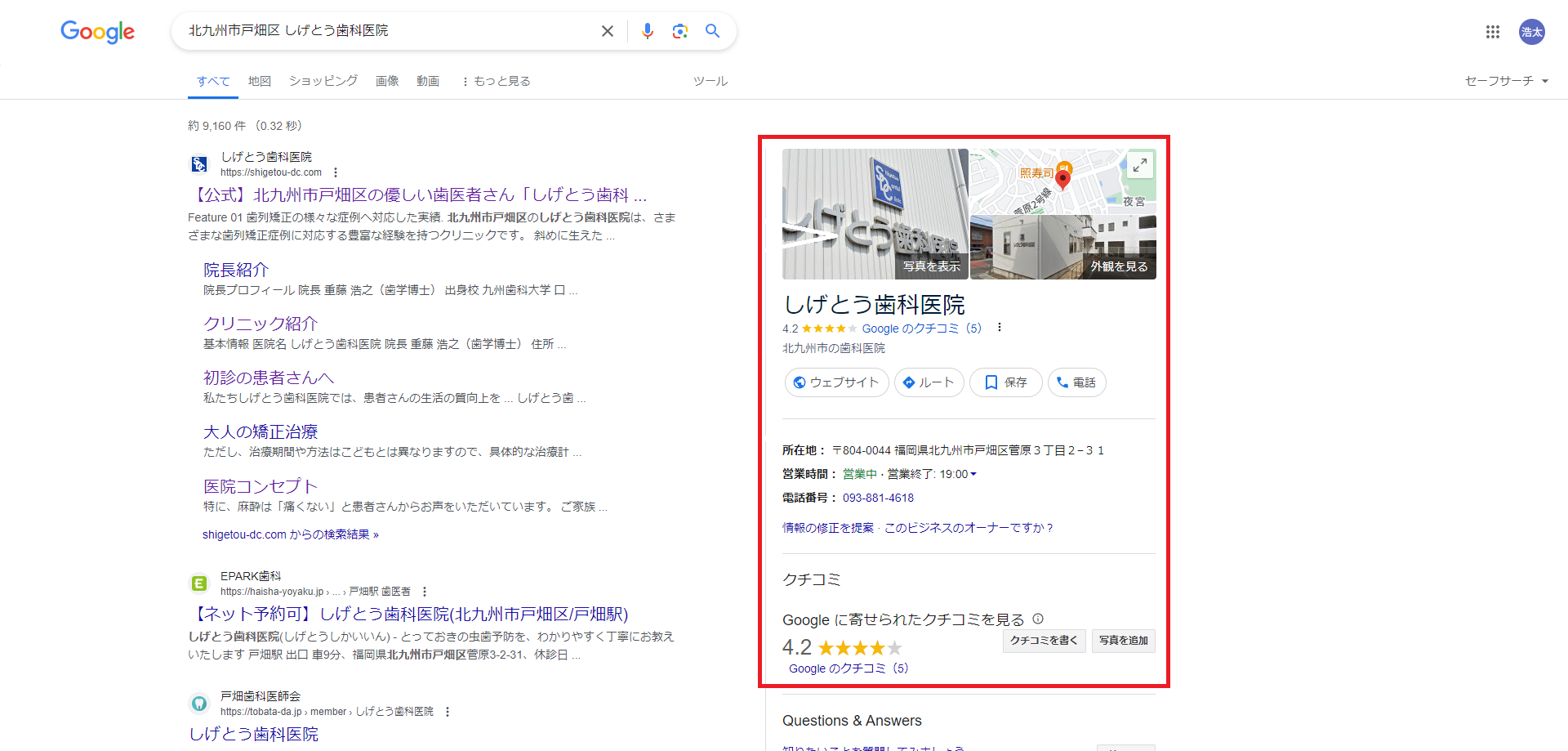Viewport: 1568px width, 751px height.
Task: Open the ツール menu
Action: [x=709, y=80]
